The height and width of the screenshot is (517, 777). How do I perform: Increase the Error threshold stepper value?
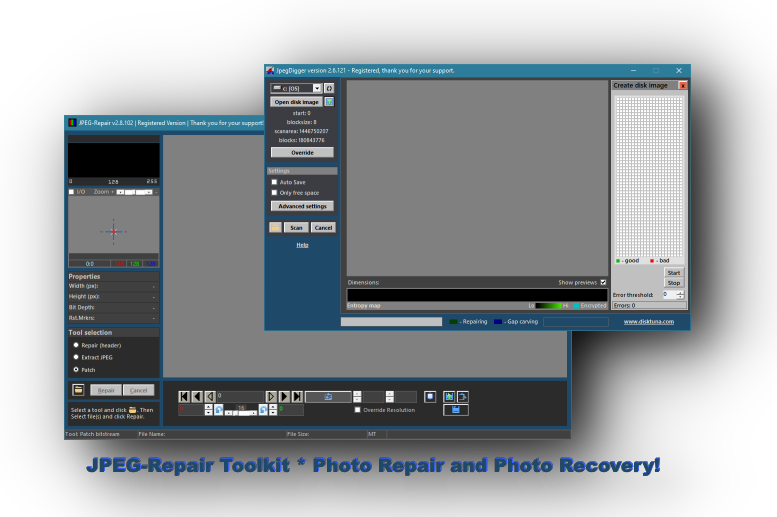pos(681,292)
